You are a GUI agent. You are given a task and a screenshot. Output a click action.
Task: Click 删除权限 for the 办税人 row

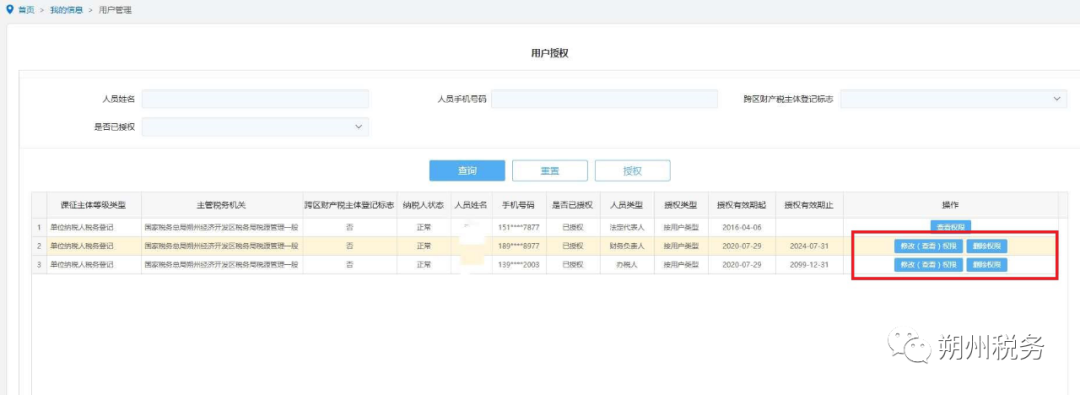pos(986,265)
